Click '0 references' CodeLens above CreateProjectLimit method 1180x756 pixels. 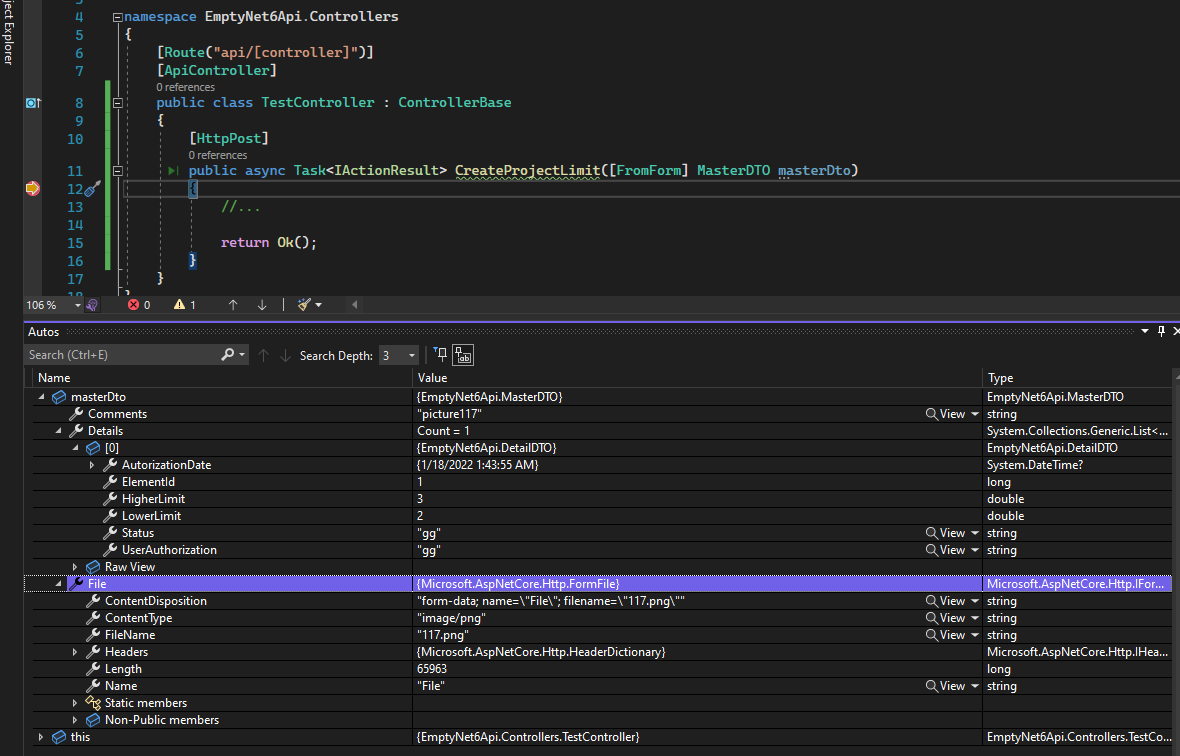click(217, 155)
